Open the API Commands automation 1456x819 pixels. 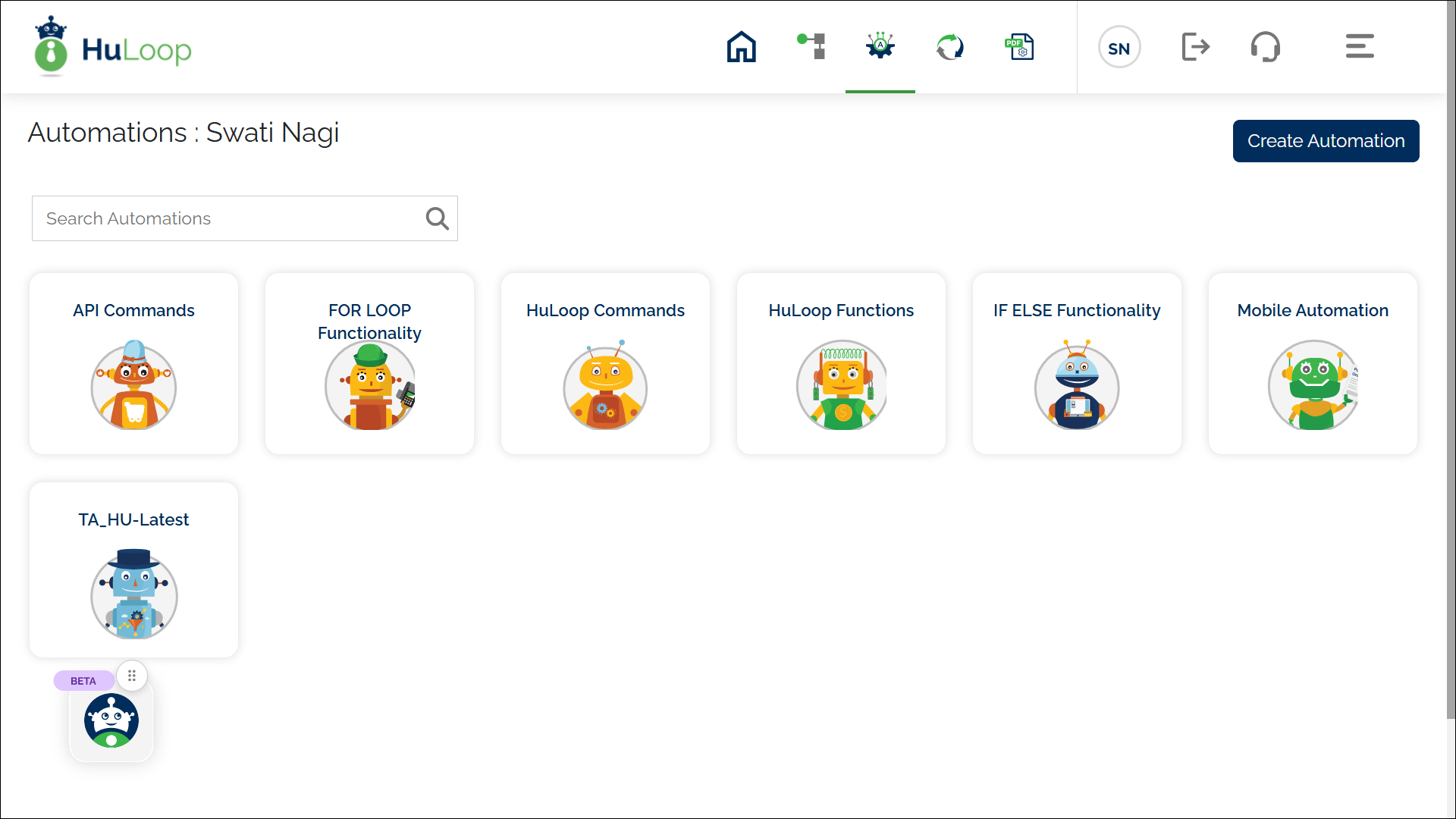tap(133, 363)
